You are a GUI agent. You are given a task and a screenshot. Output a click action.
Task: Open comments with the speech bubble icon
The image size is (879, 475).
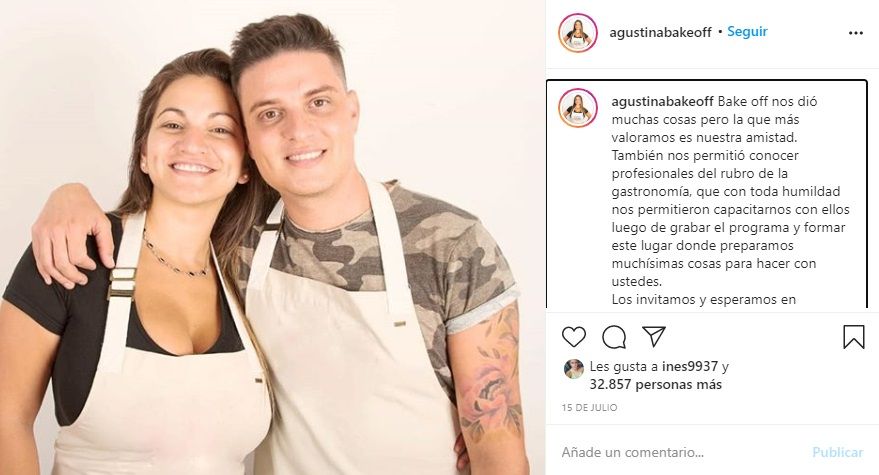pyautogui.click(x=614, y=336)
